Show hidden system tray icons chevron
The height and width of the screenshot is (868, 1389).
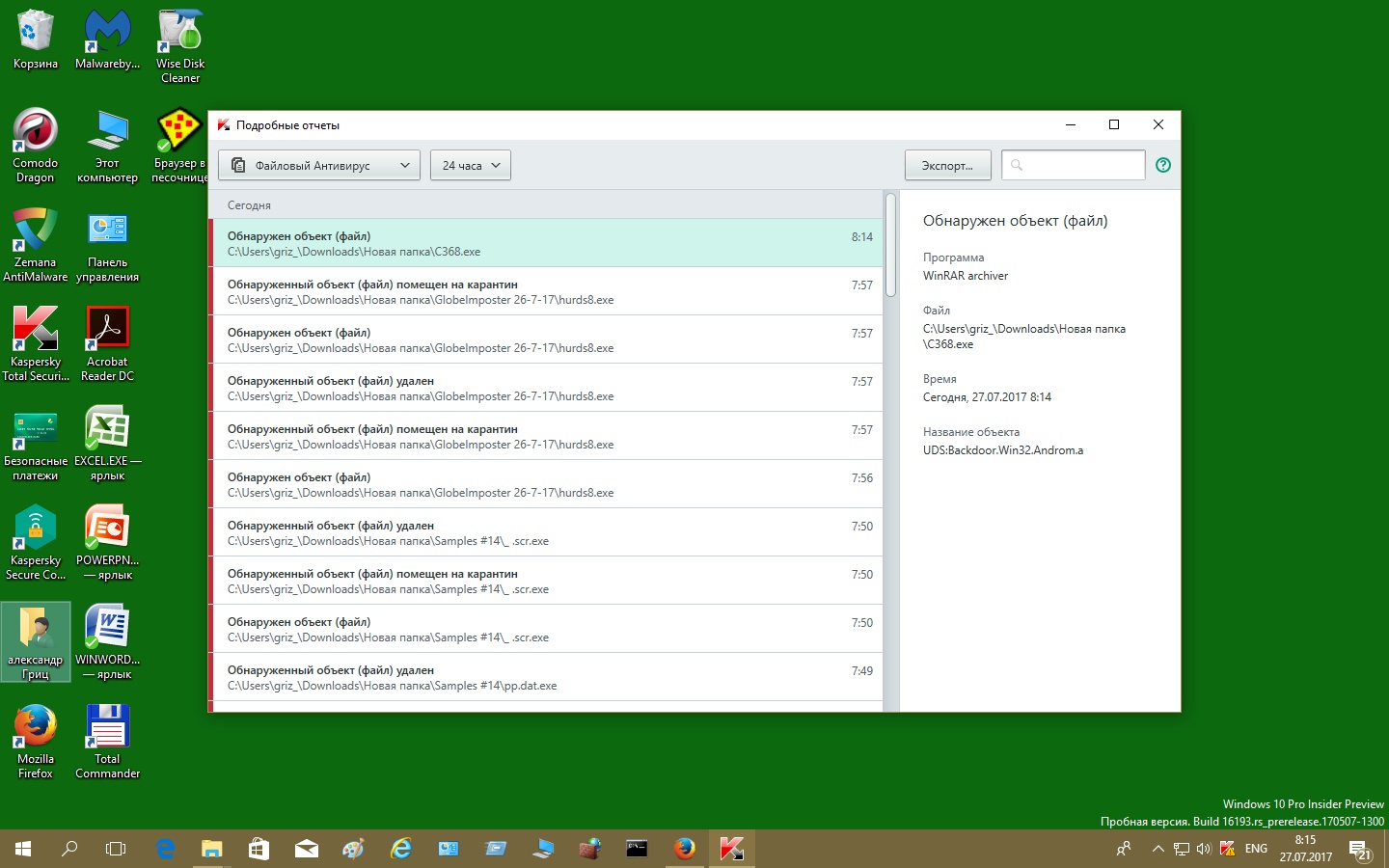point(1157,849)
